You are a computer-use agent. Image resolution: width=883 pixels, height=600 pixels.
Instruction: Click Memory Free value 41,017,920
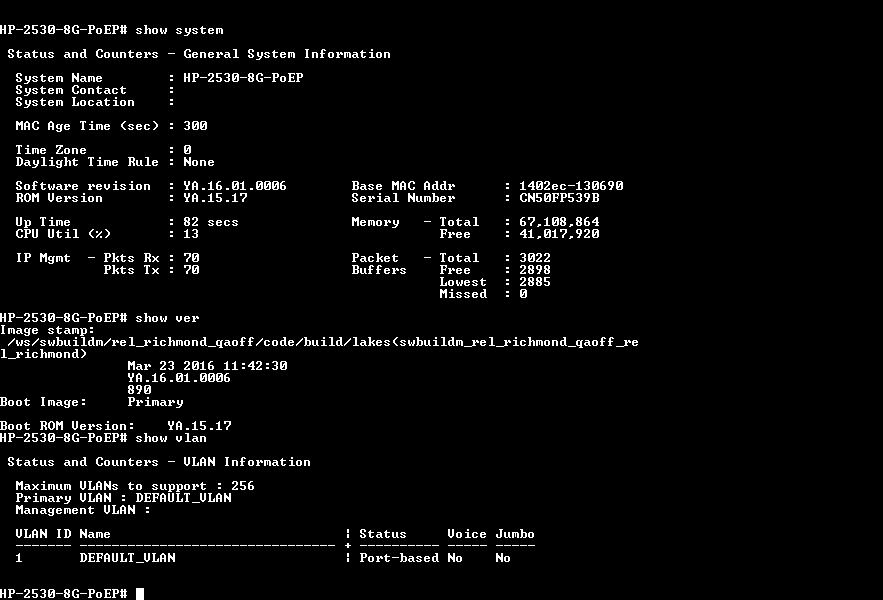559,234
